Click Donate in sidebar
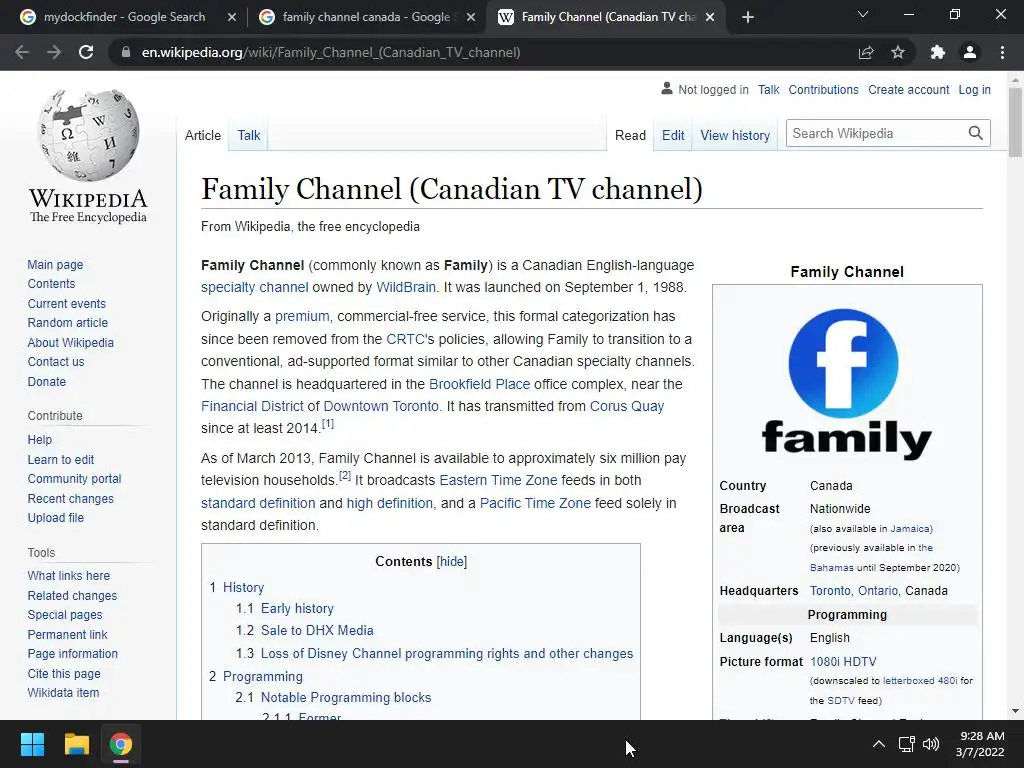Screen dimensions: 1024x768 pyautogui.click(x=46, y=381)
